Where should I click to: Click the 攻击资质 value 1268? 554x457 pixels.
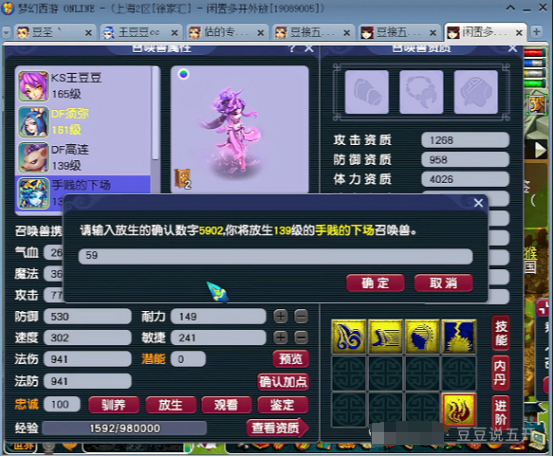pyautogui.click(x=465, y=140)
